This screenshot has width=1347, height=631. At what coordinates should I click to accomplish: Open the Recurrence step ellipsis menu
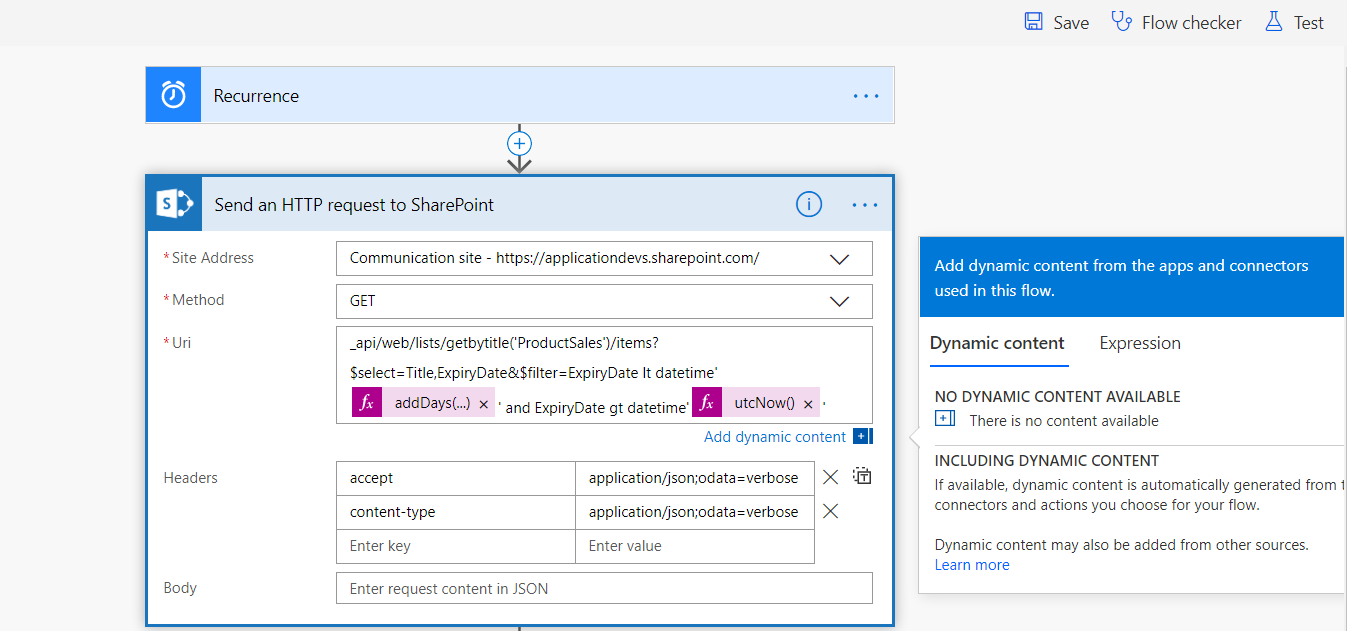click(865, 96)
